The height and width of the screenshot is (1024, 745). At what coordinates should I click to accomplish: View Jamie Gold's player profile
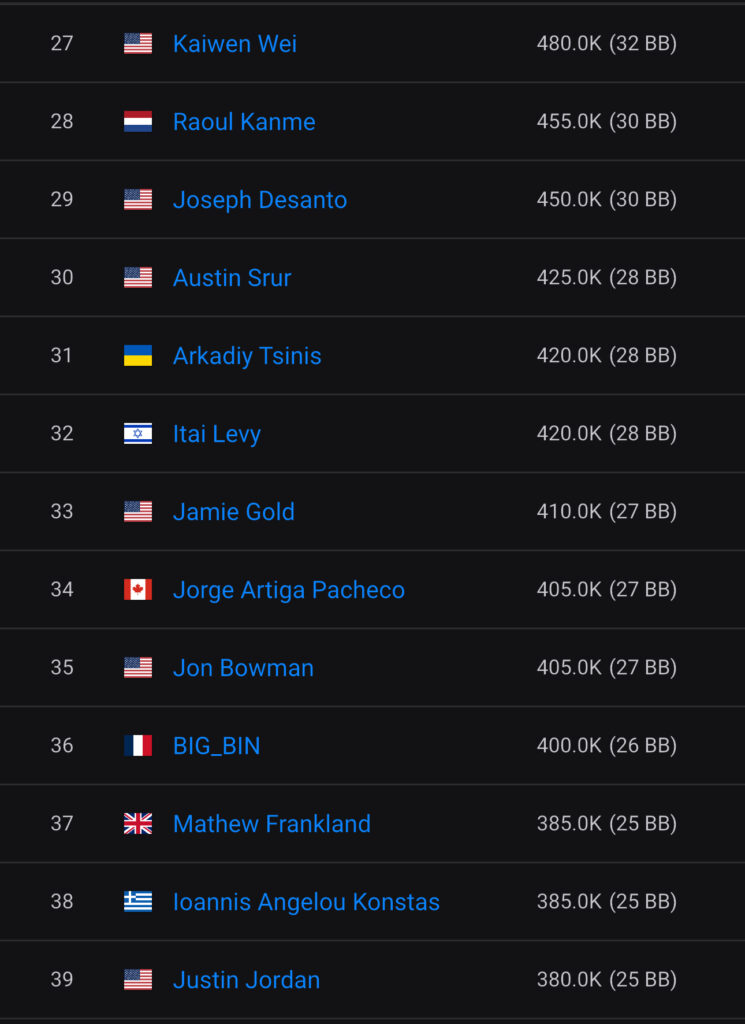pyautogui.click(x=234, y=512)
